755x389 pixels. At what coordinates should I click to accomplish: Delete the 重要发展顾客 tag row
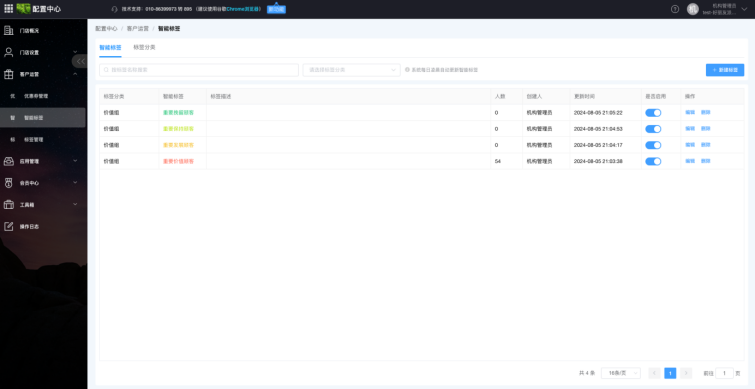click(705, 145)
